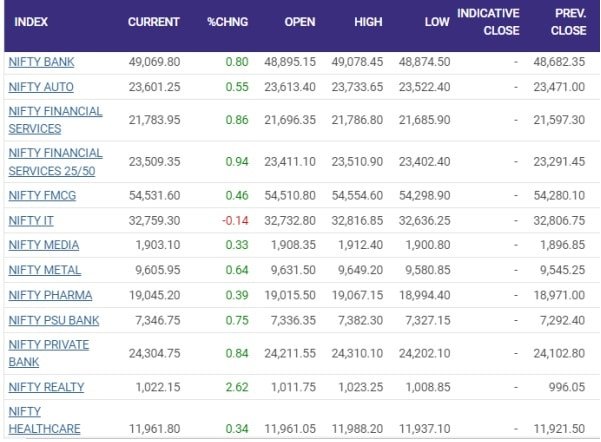Select the PREV. CLOSE column header
This screenshot has height=442, width=601.
pyautogui.click(x=571, y=21)
